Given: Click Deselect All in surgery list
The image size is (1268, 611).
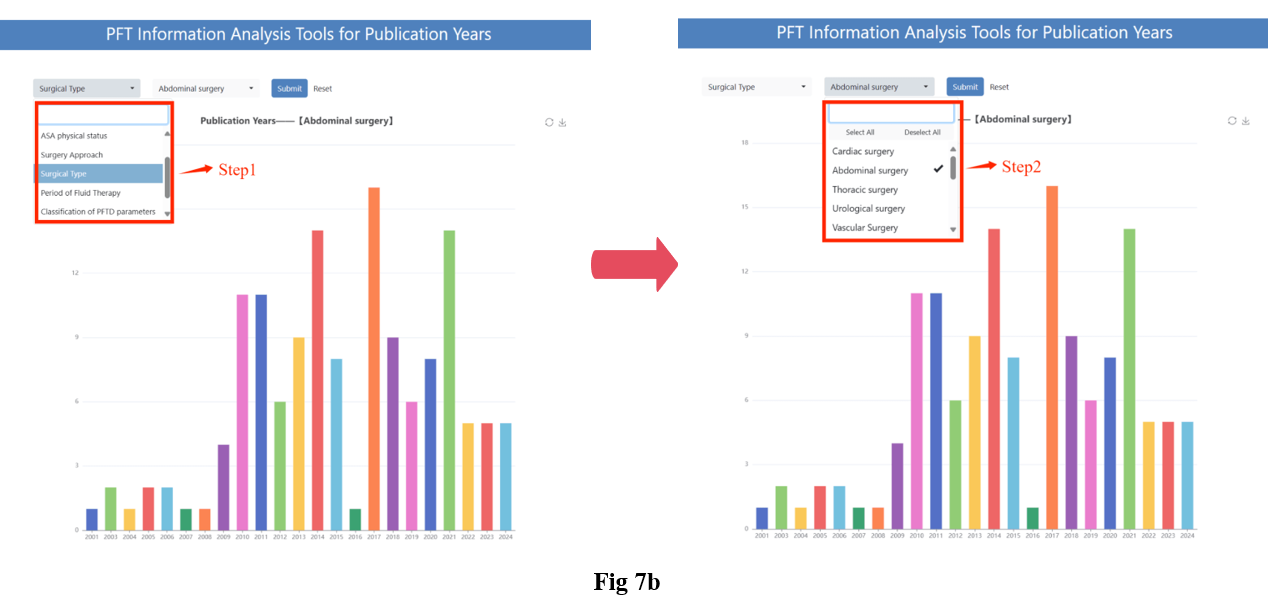Looking at the screenshot, I should pyautogui.click(x=922, y=132).
